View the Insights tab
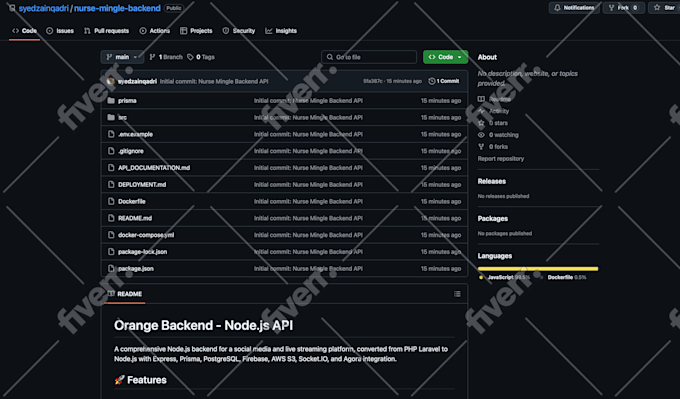680x399 pixels. tap(281, 31)
